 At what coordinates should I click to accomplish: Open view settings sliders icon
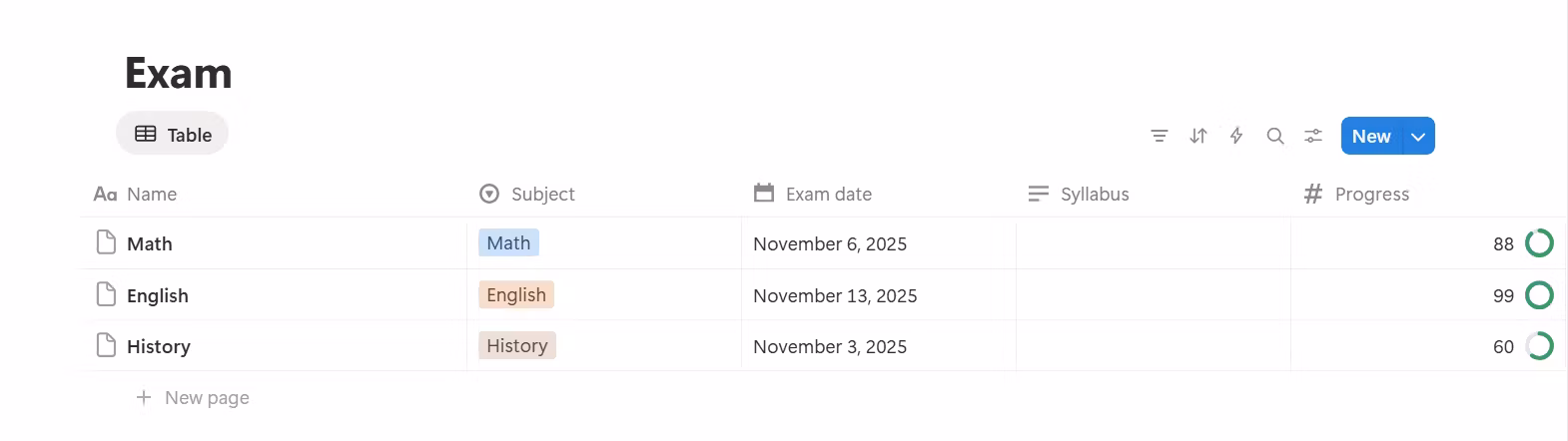(x=1313, y=136)
